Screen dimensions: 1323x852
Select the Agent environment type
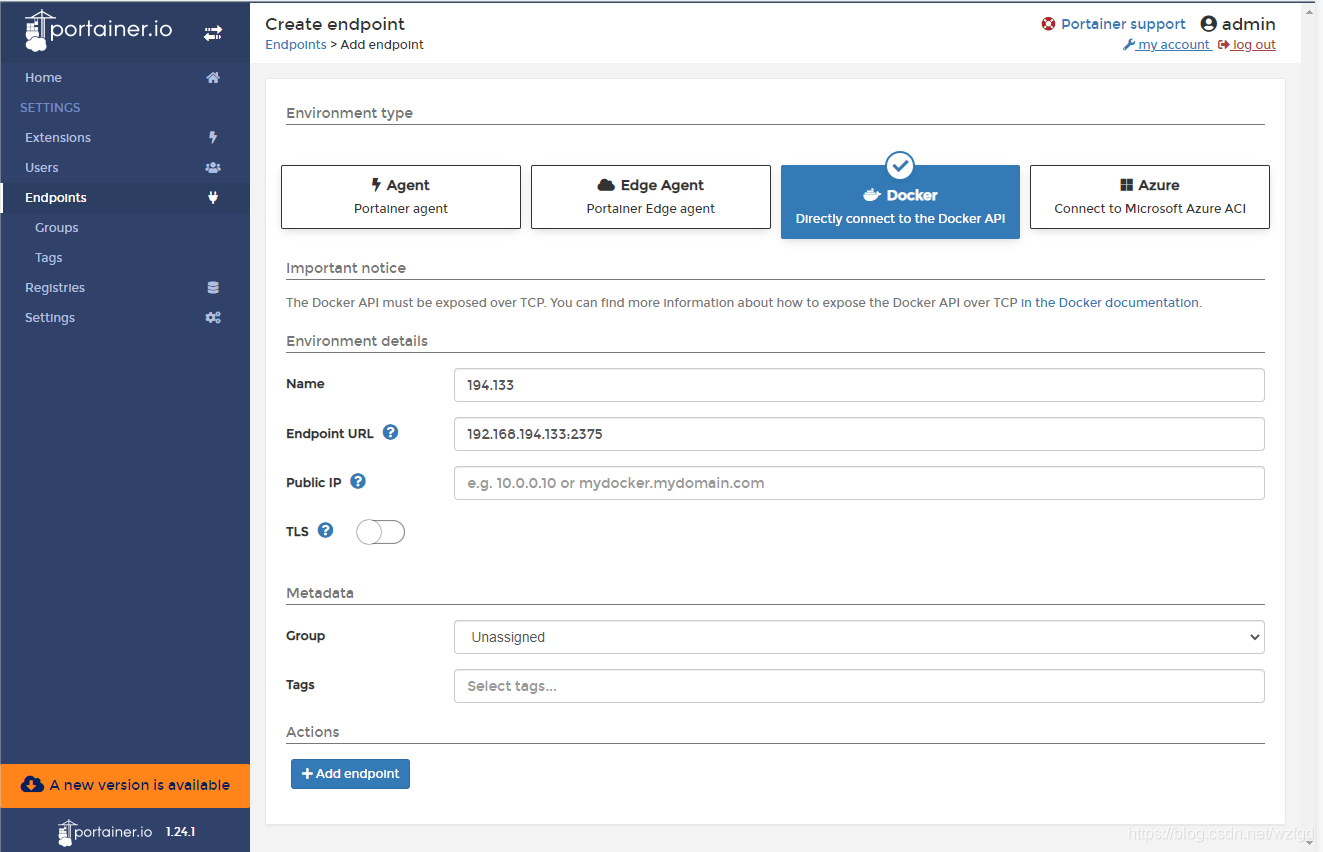401,197
